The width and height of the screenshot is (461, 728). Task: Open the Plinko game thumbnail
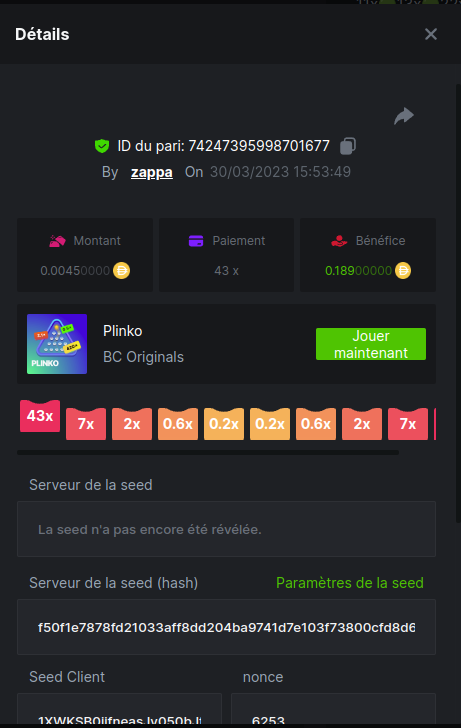tap(57, 344)
